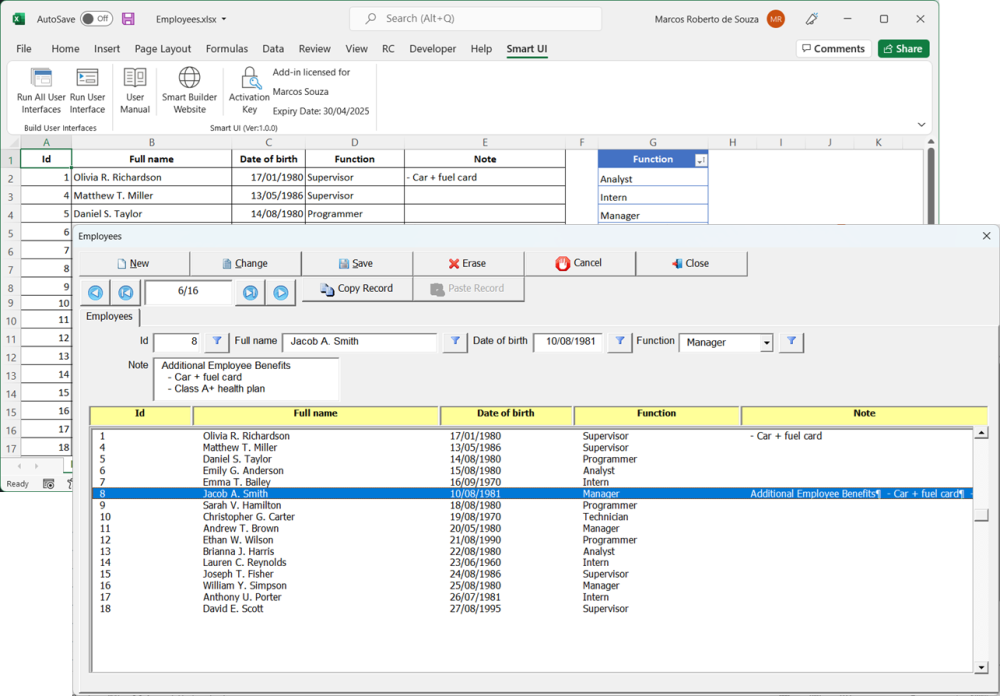Toggle the filter beside the Id field
This screenshot has width=1000, height=696.
pyautogui.click(x=216, y=341)
